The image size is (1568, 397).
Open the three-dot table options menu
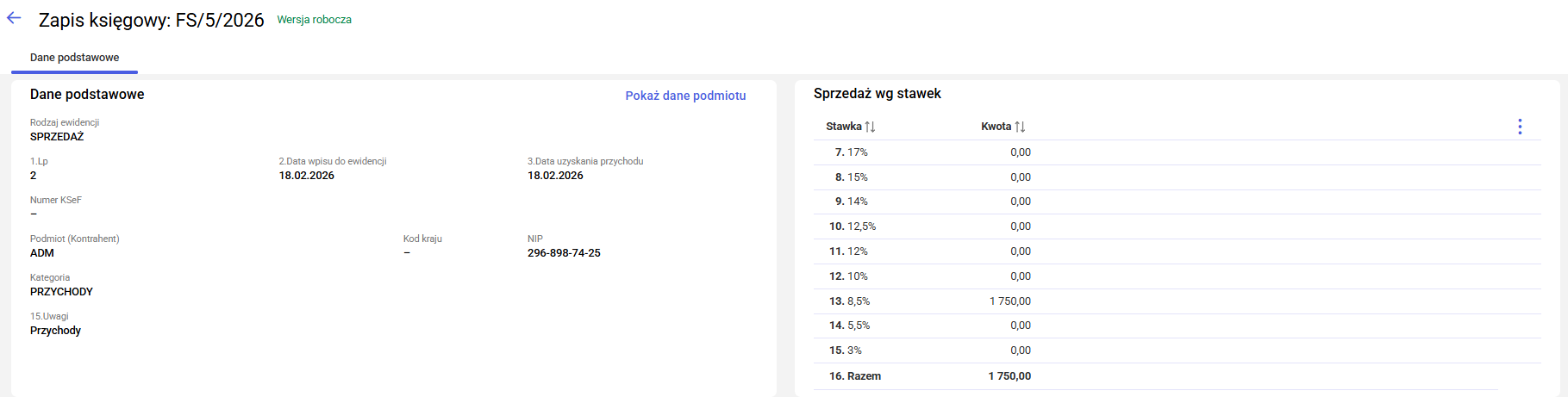(1520, 127)
